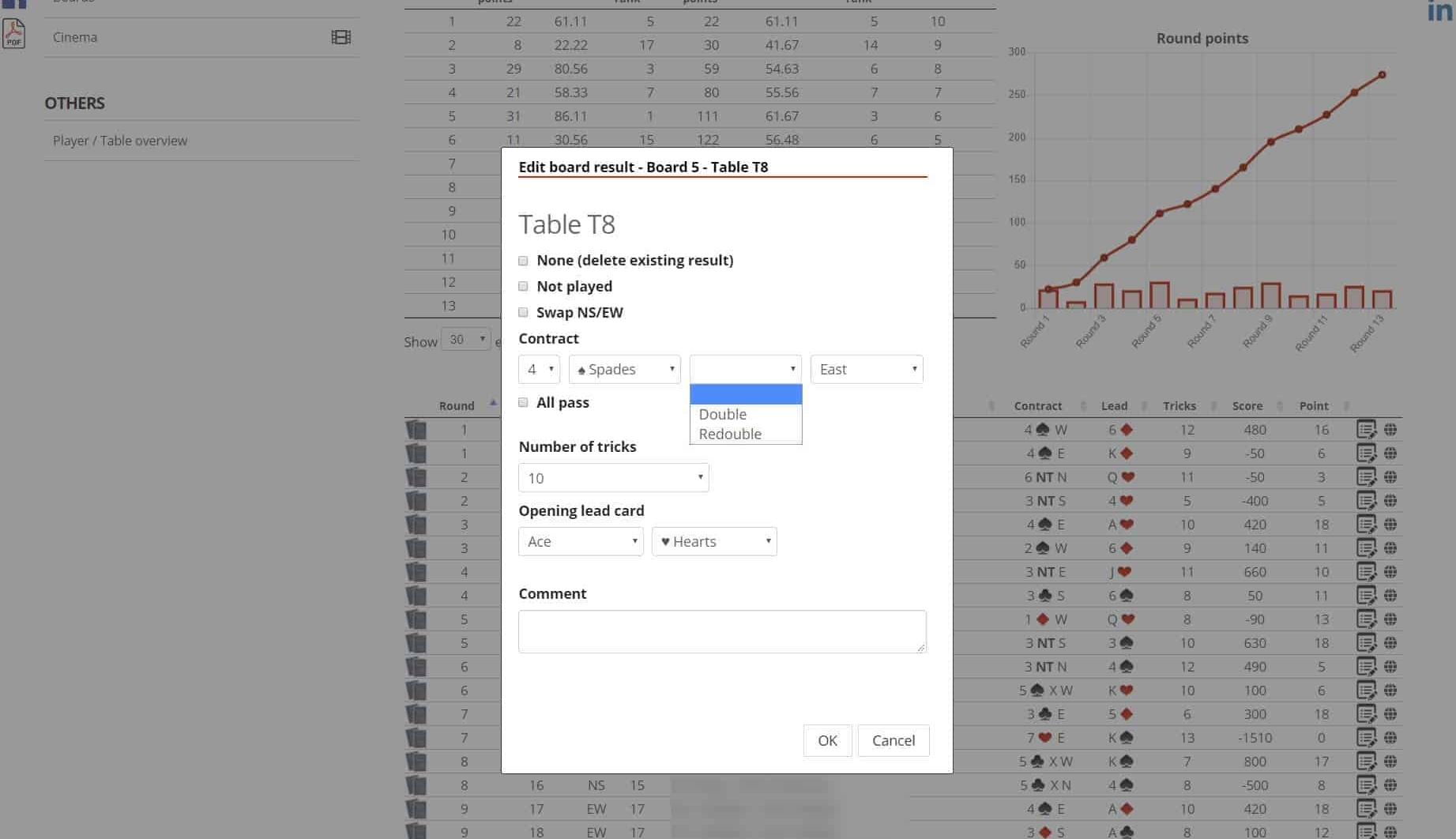Choose Redouble in the dropdown list
1456x839 pixels.
click(x=730, y=434)
